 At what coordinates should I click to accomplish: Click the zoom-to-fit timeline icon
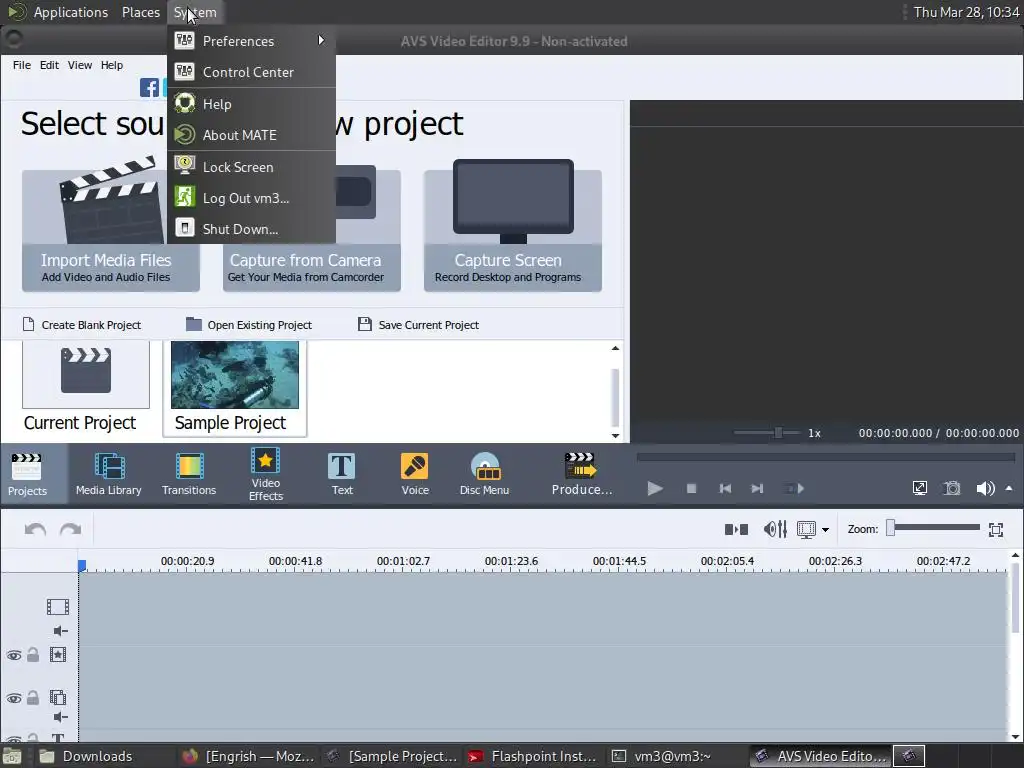[x=996, y=530]
